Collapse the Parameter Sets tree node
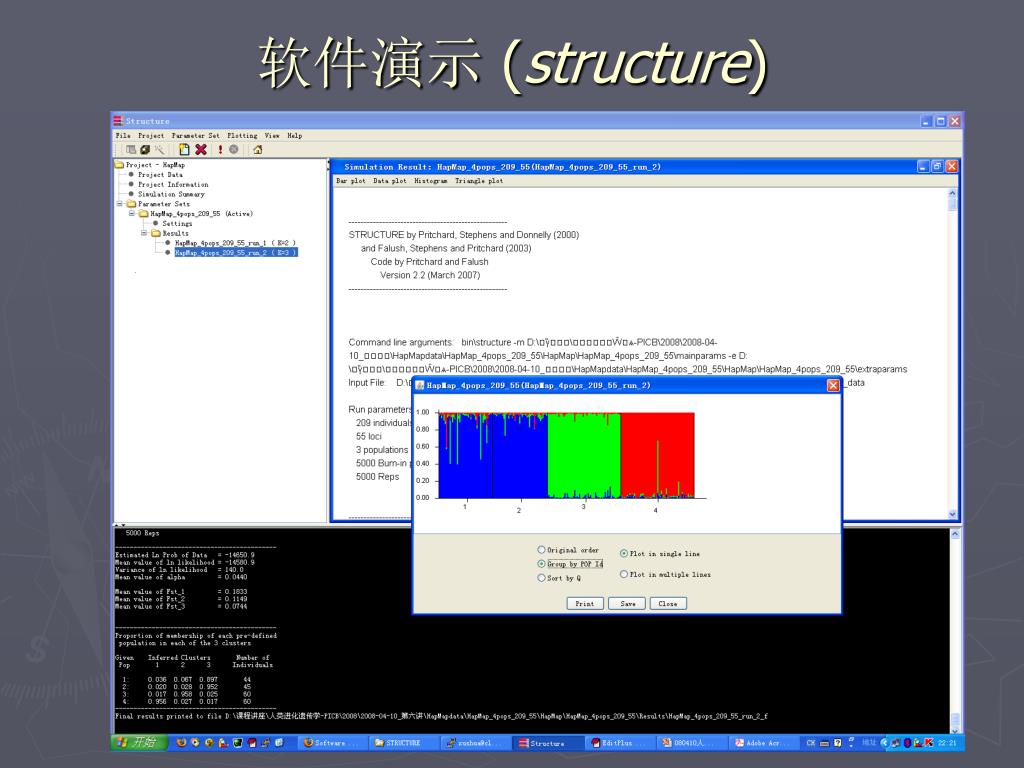1024x768 pixels. (x=120, y=204)
